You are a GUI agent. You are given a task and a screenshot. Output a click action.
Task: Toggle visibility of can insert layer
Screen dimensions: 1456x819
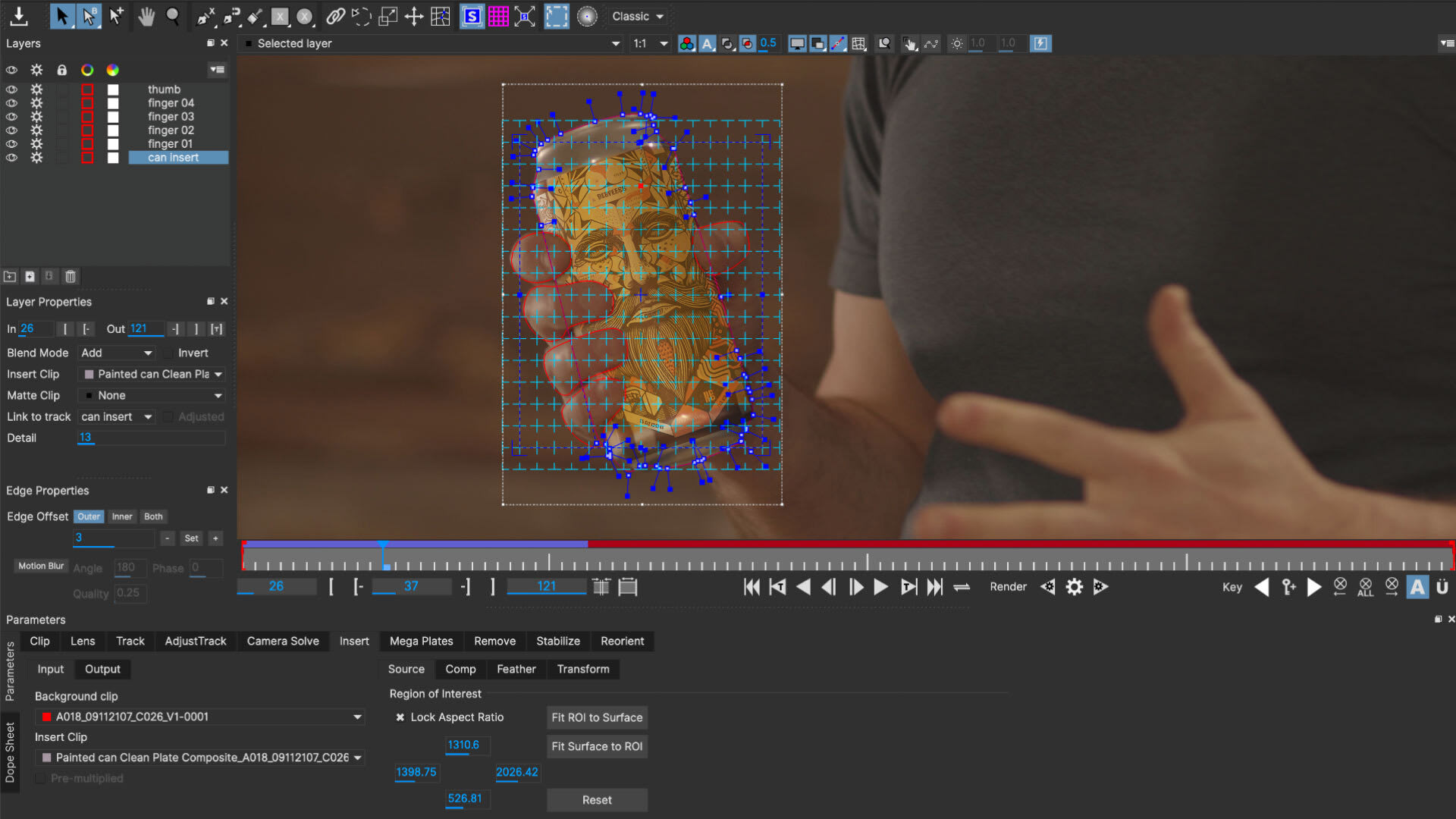(x=11, y=157)
